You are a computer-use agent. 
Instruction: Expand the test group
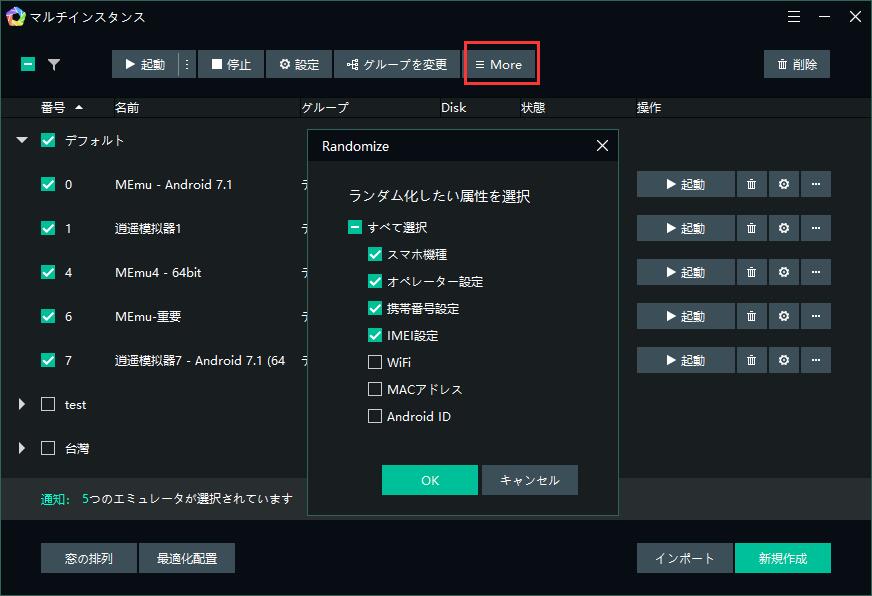click(21, 404)
